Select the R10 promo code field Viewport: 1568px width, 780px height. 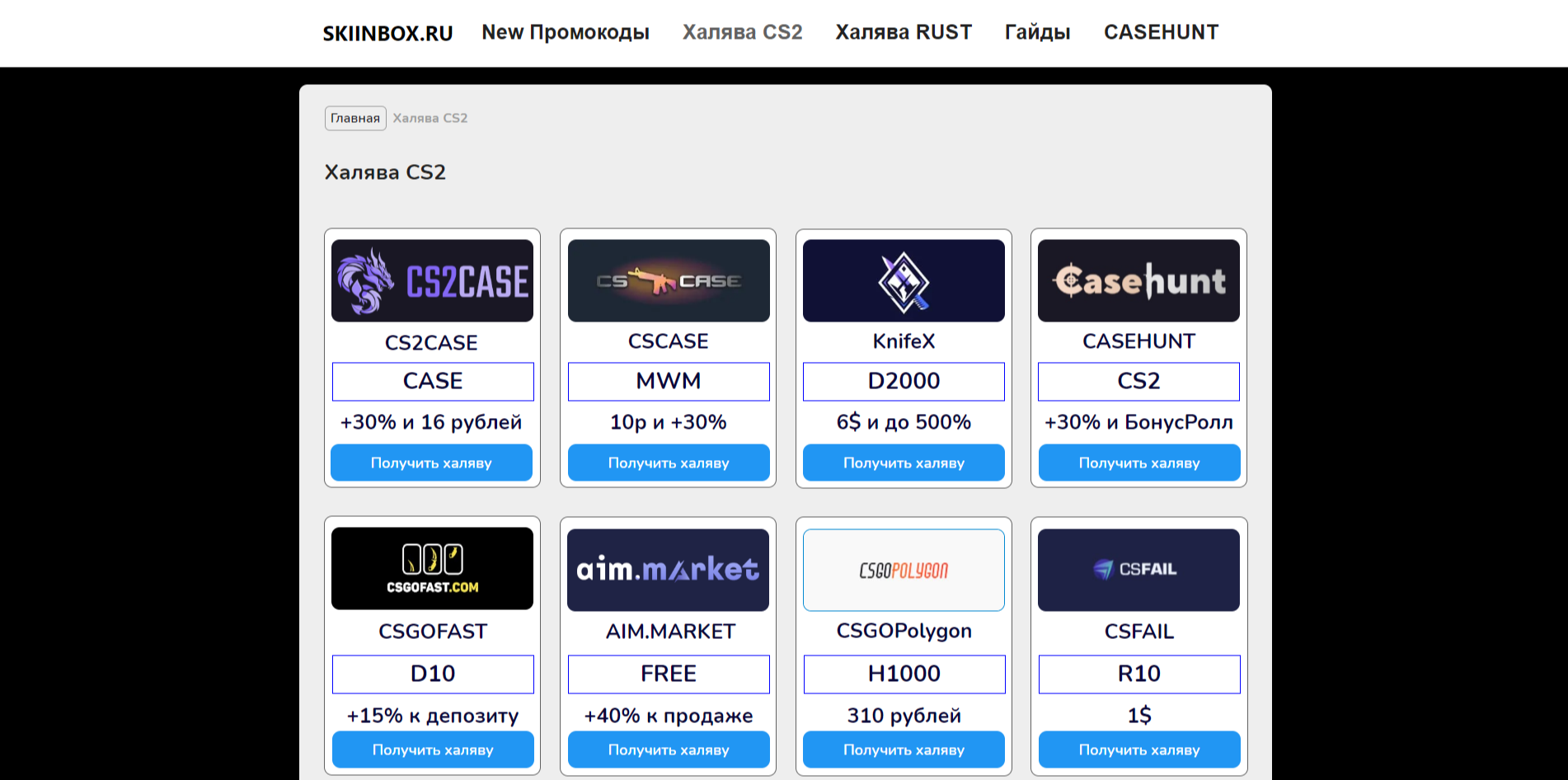coord(1139,674)
